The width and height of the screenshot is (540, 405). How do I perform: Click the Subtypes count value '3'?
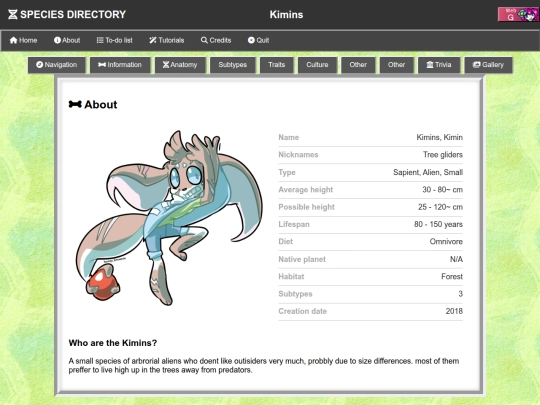460,294
